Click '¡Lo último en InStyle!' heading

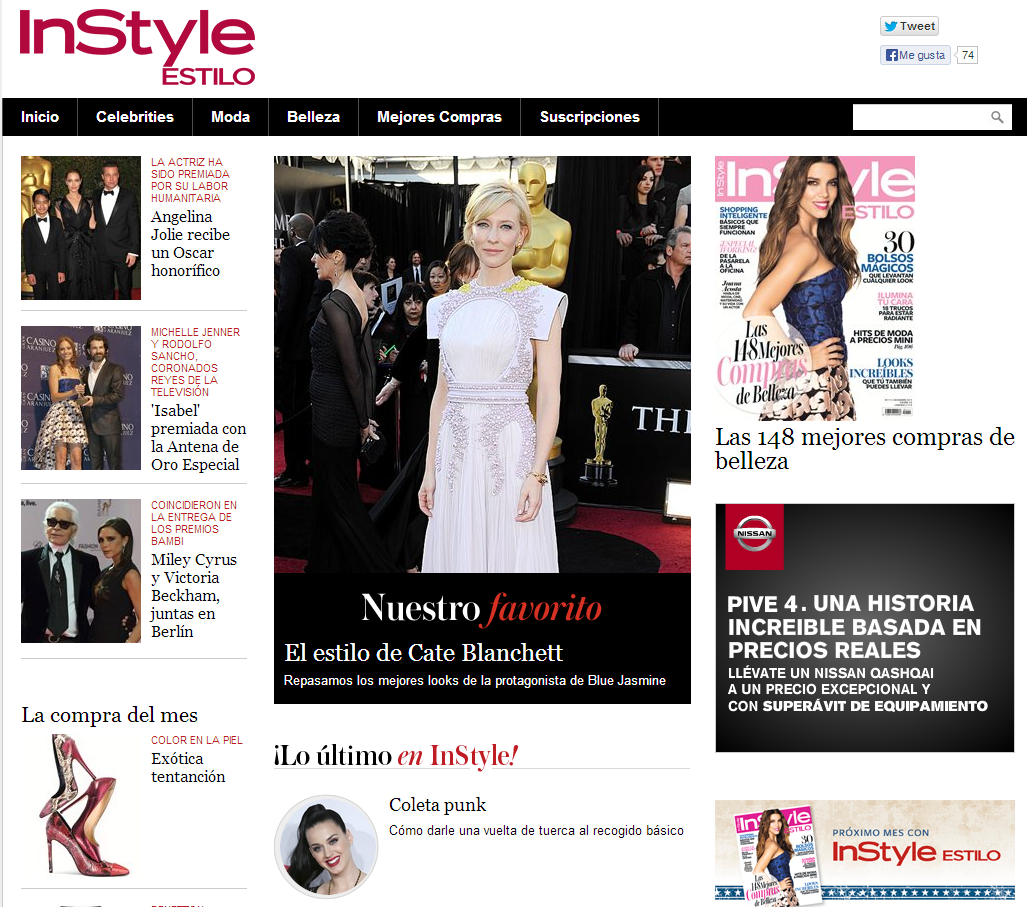pyautogui.click(x=396, y=756)
